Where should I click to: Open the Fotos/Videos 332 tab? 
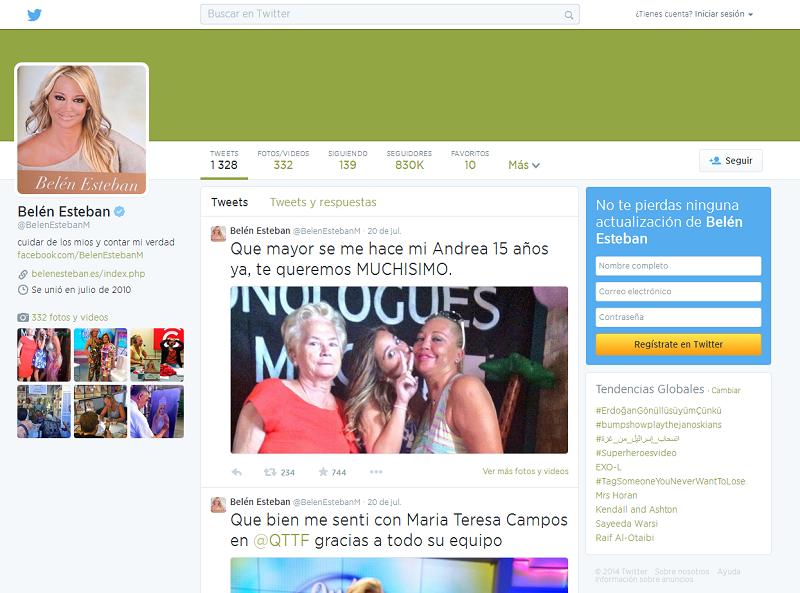(283, 160)
